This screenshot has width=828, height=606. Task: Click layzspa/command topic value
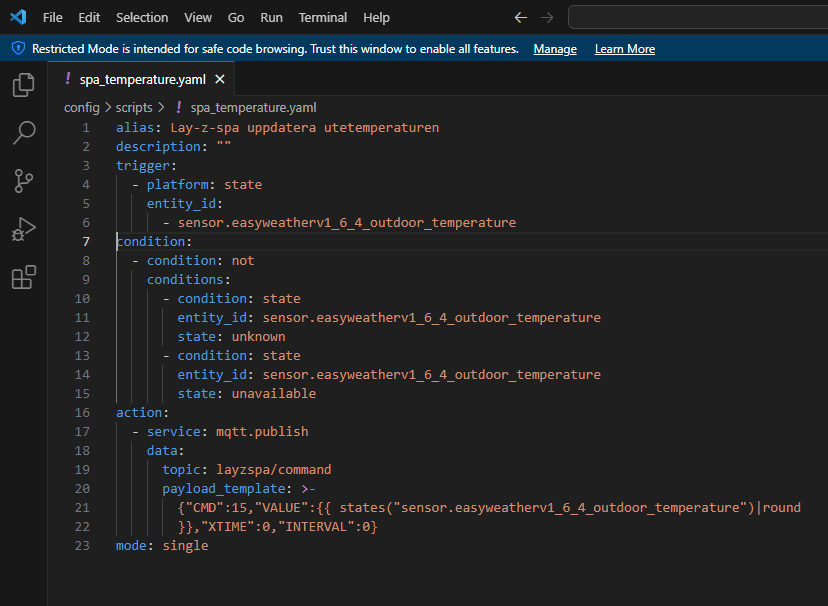click(274, 470)
